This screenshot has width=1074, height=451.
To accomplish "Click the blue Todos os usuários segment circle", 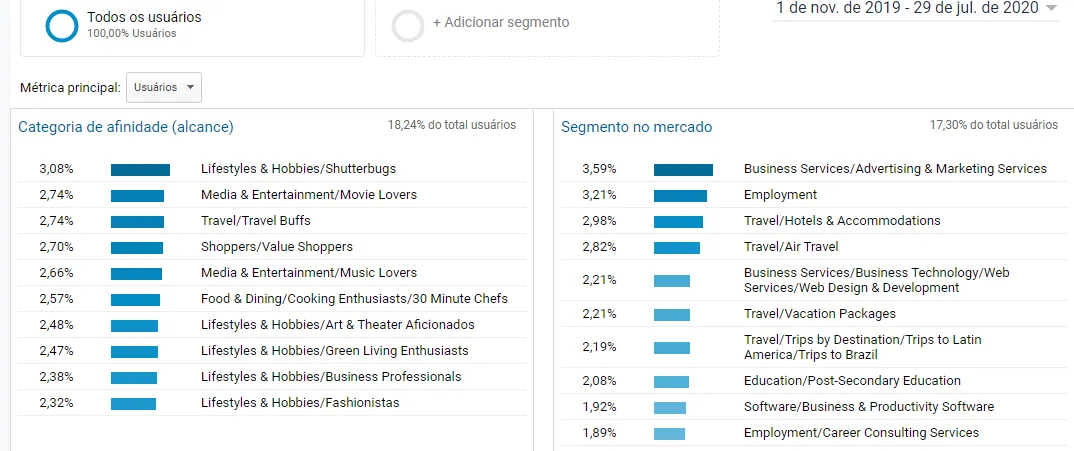I will click(x=62, y=25).
